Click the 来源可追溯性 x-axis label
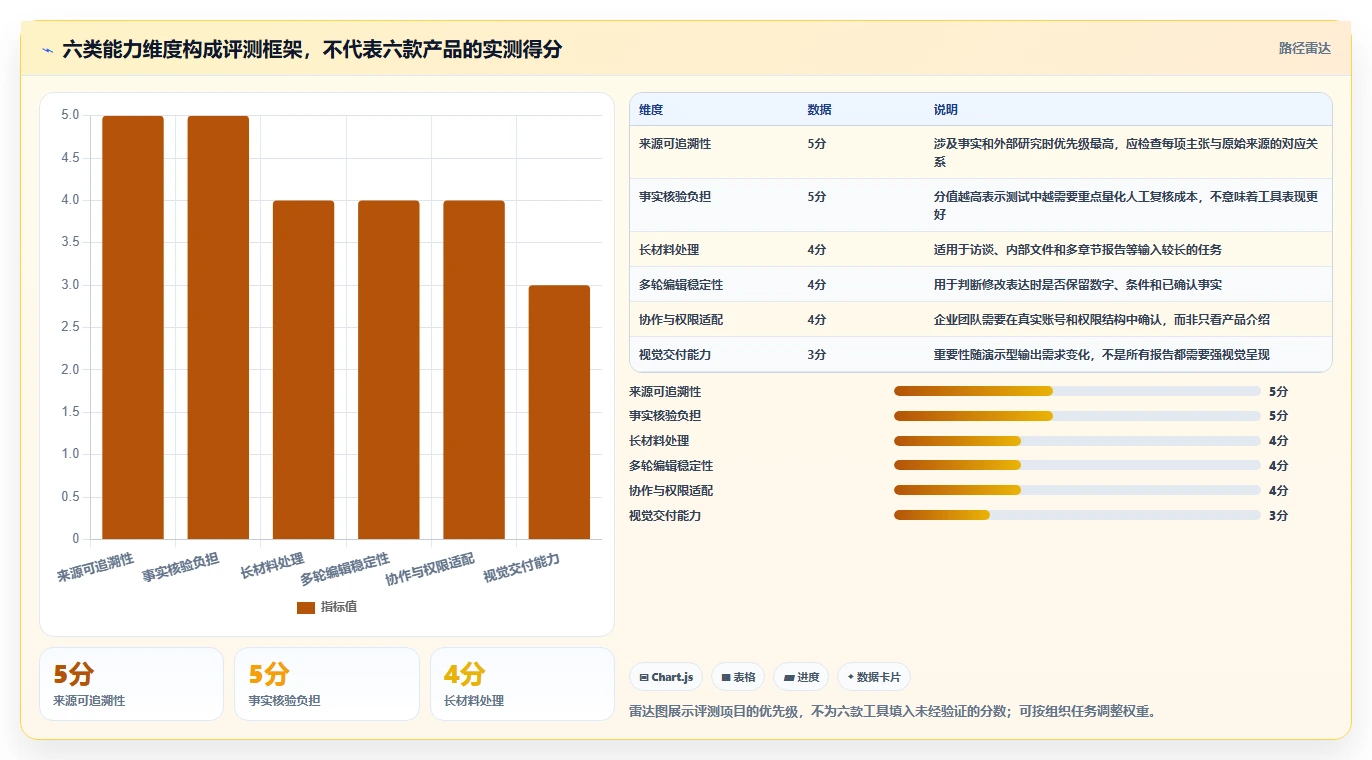 (x=96, y=567)
